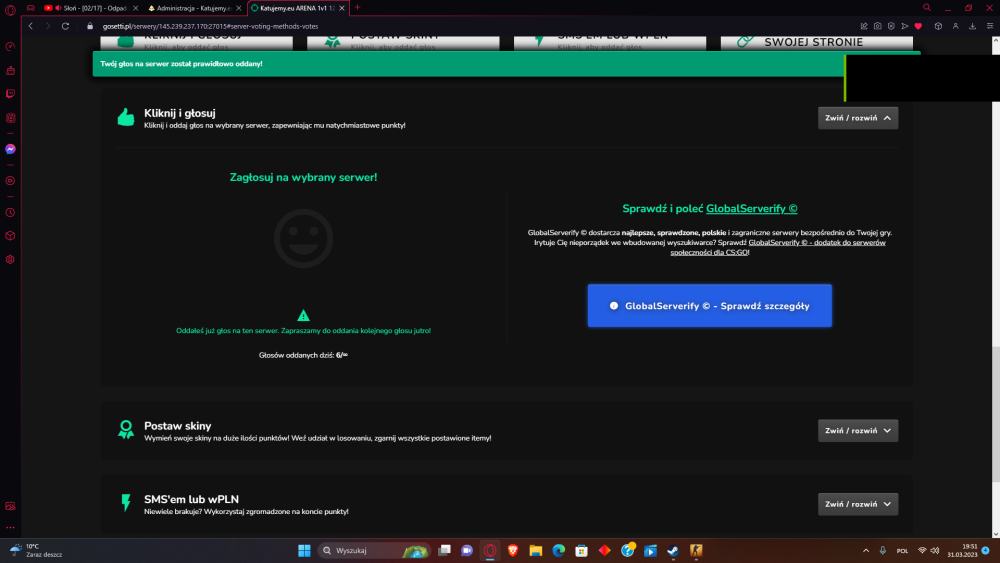The width and height of the screenshot is (1000, 563).
Task: Switch to the Słoń YouTube tab
Action: pos(89,8)
